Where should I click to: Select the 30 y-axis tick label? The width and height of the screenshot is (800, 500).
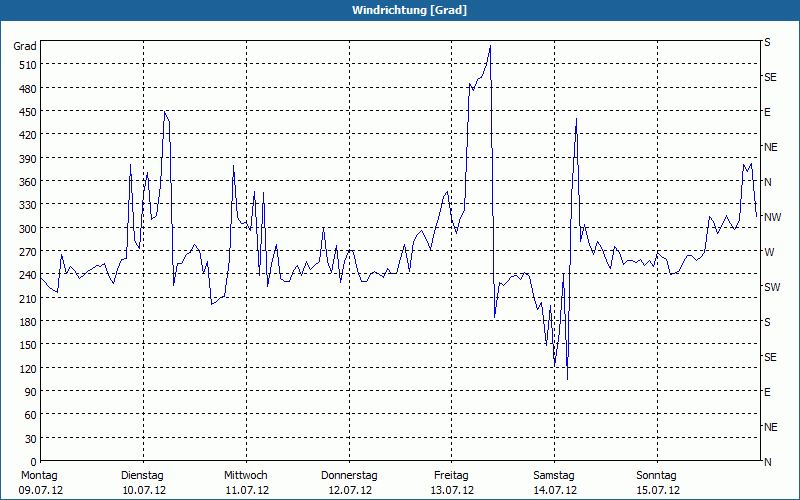[31, 439]
